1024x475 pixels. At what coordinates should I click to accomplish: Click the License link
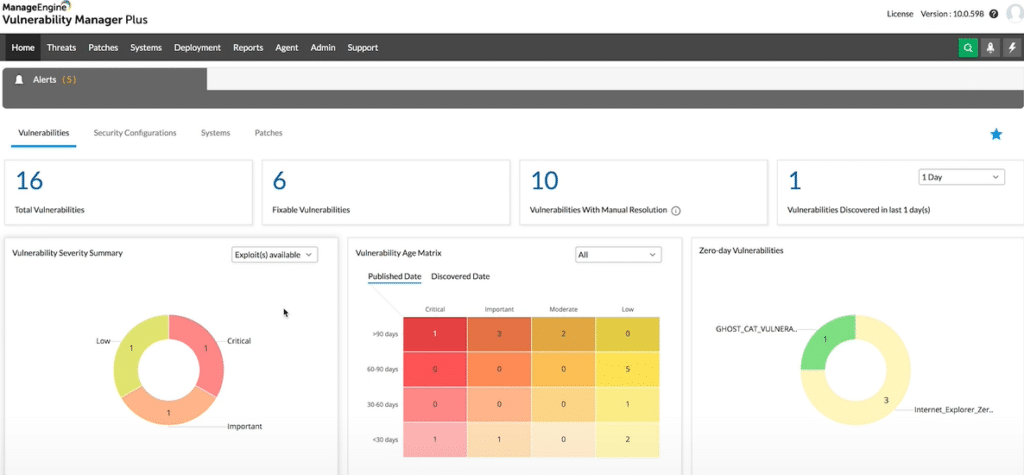pos(900,14)
